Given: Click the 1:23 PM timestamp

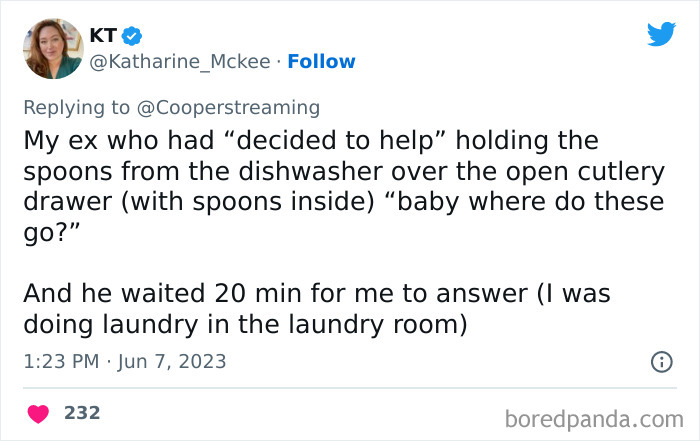Looking at the screenshot, I should pos(62,361).
